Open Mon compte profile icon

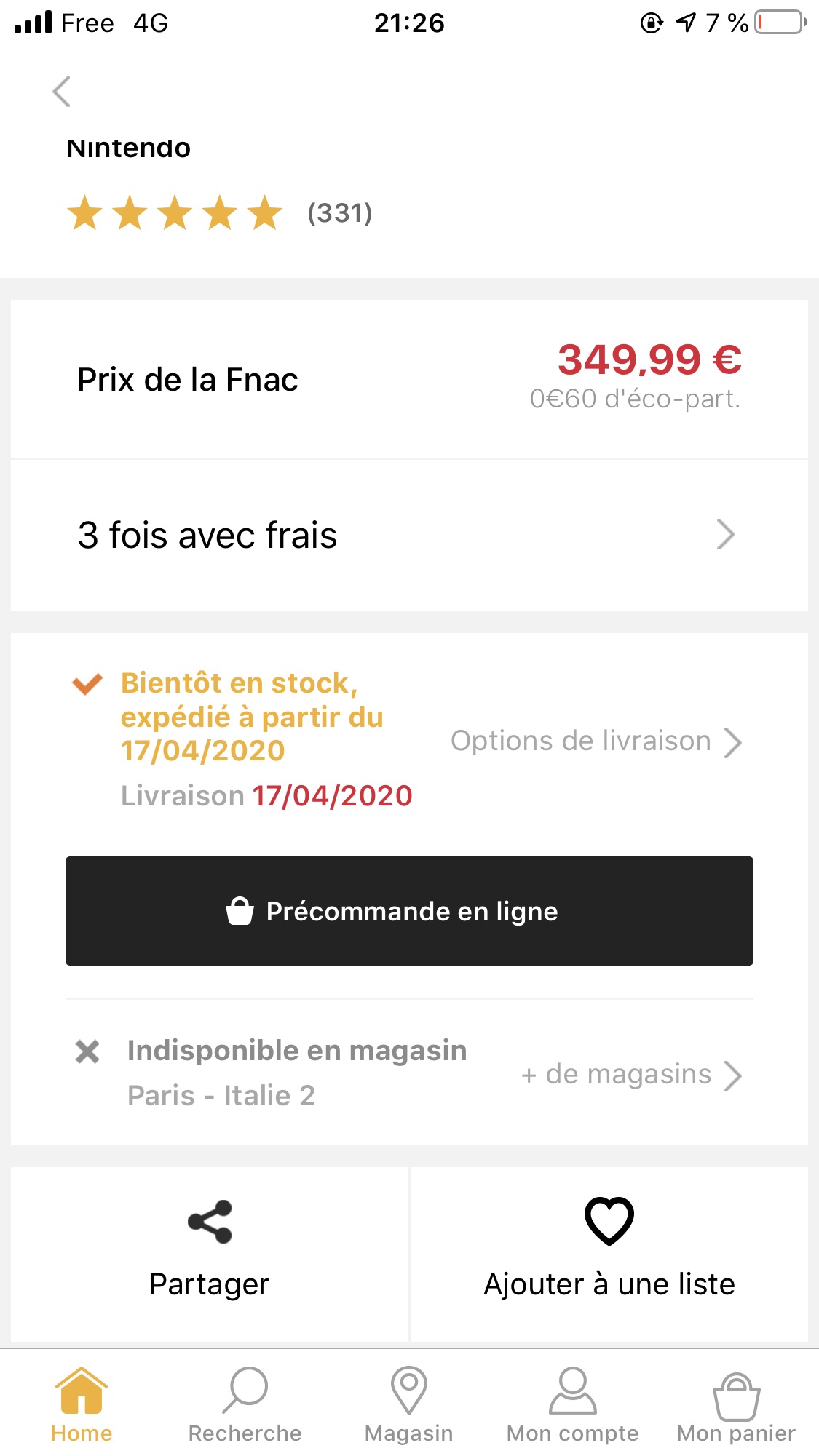coord(573,1390)
